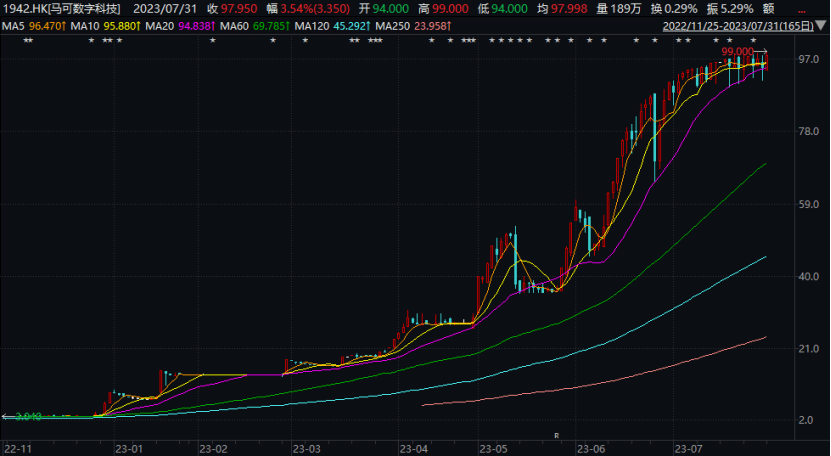The width and height of the screenshot is (831, 456).
Task: Click the 23-03 date axis label
Action: (x=306, y=449)
